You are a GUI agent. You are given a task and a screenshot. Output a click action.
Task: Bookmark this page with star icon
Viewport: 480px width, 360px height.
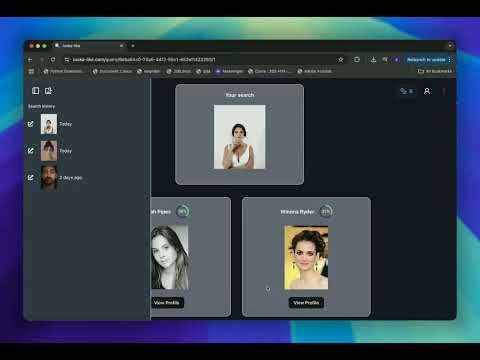pyautogui.click(x=341, y=60)
